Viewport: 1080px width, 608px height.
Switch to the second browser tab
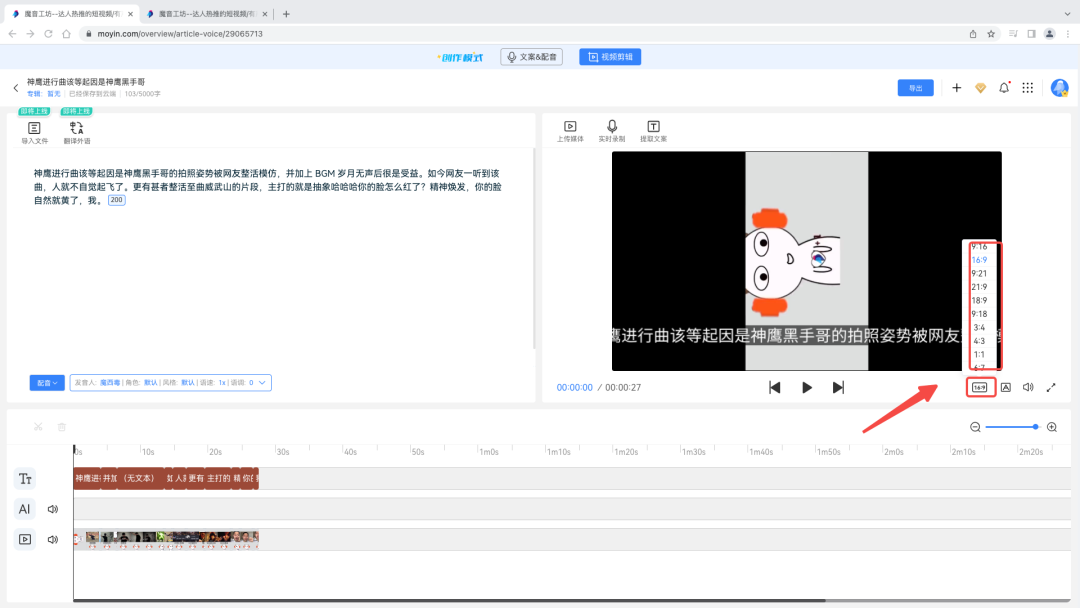click(206, 14)
